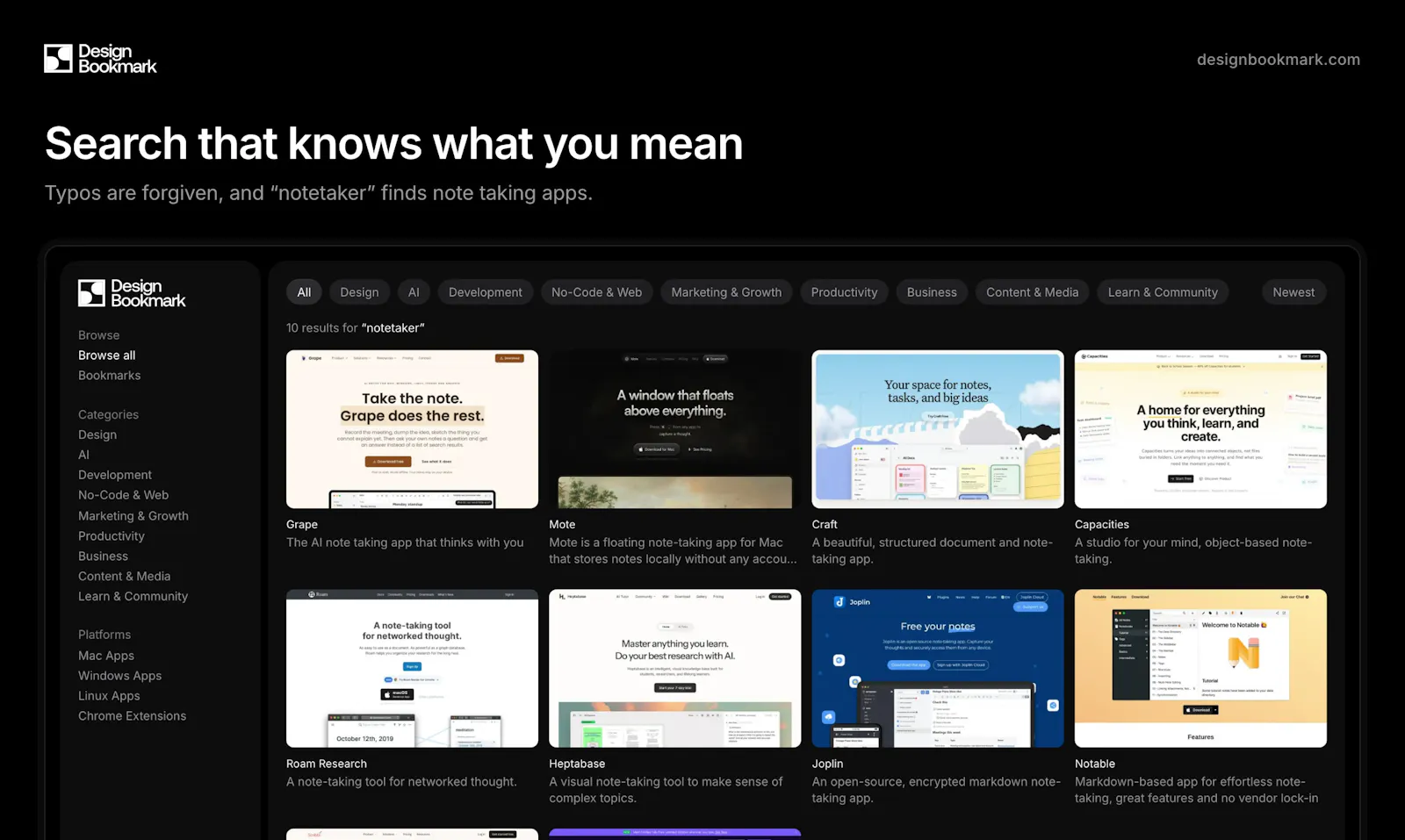Click the Mote title text
The image size is (1405, 840).
(x=562, y=525)
